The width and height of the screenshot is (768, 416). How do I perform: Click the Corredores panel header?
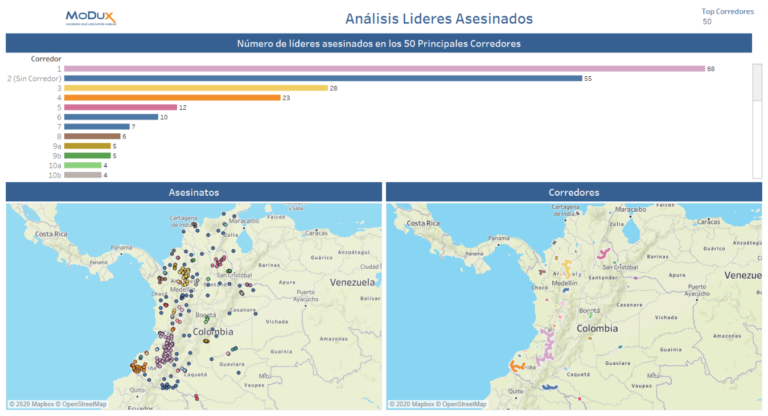[574, 191]
